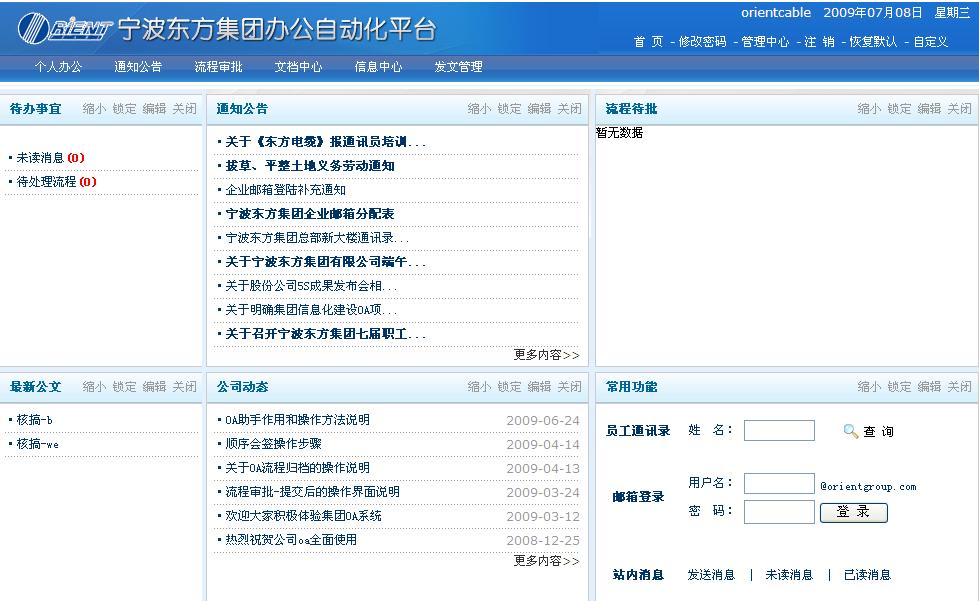979x601 pixels.
Task: Click the magnifier search icon beside 查询
Action: (851, 431)
